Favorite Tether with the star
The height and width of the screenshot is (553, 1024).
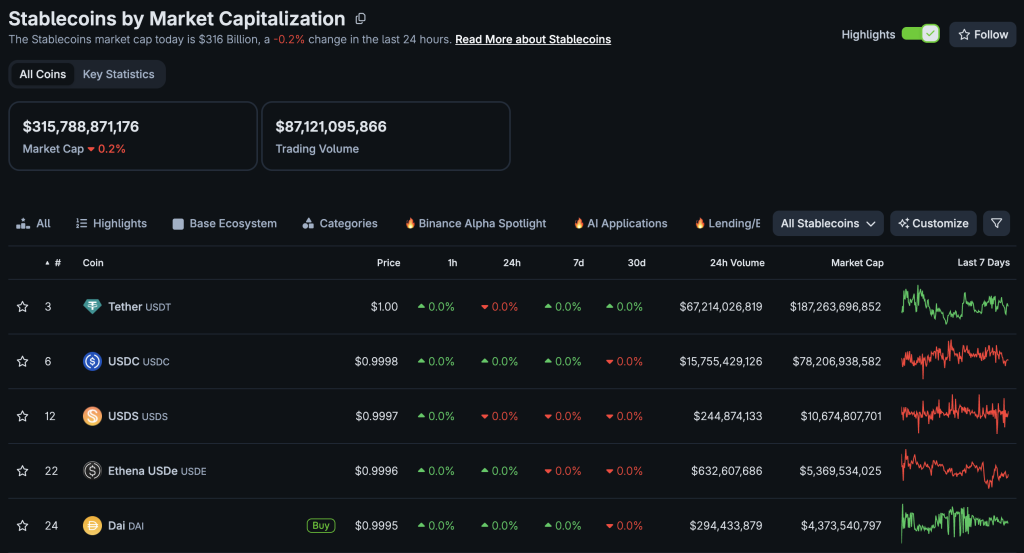pyautogui.click(x=22, y=307)
